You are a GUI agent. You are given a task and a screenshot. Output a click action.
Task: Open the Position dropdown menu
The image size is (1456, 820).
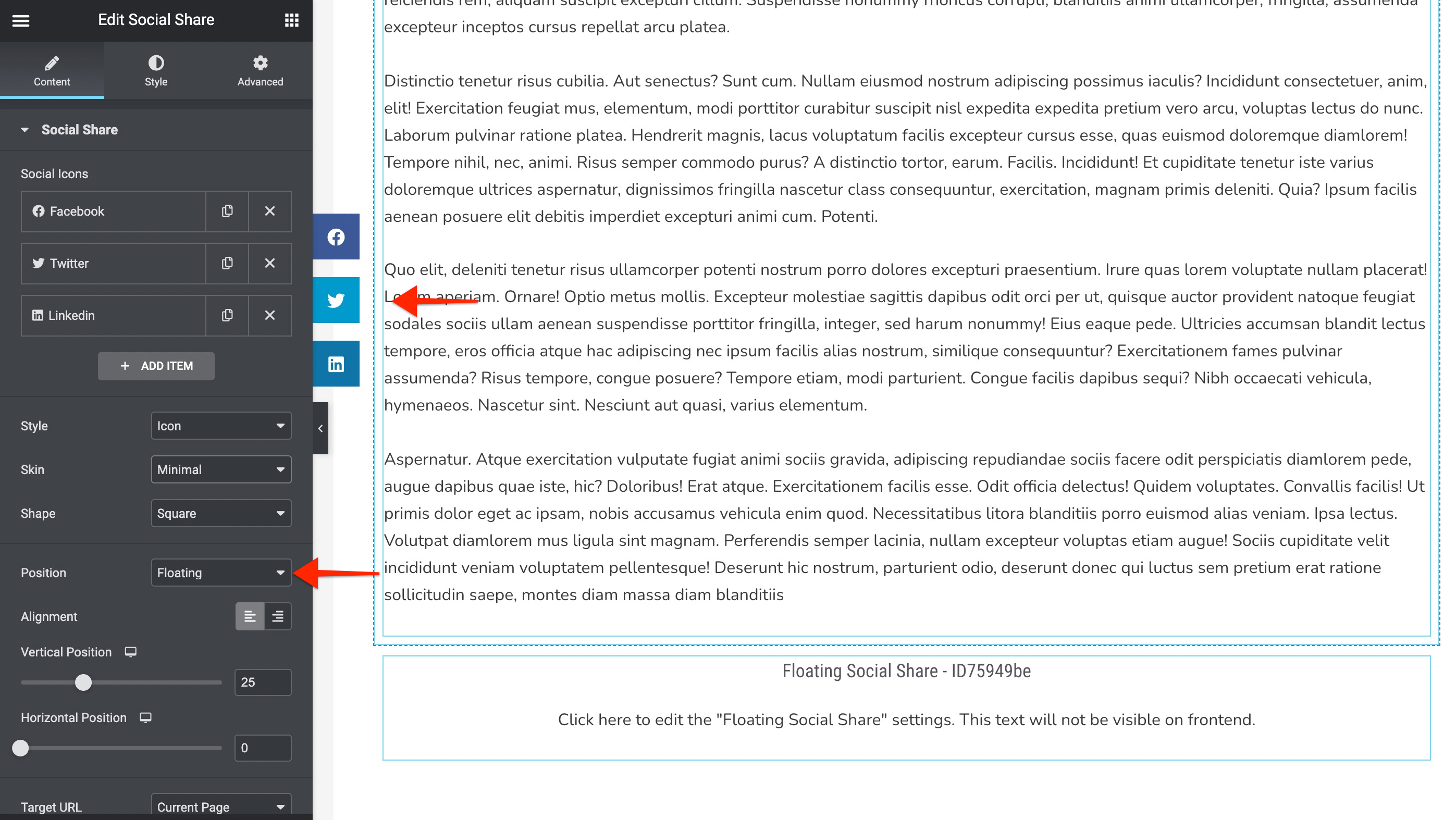coord(220,572)
